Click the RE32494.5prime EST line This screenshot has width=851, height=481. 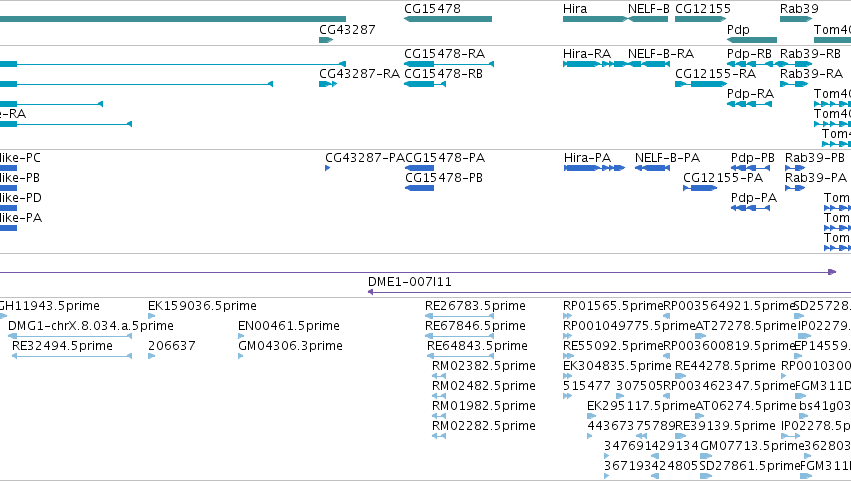coord(72,356)
